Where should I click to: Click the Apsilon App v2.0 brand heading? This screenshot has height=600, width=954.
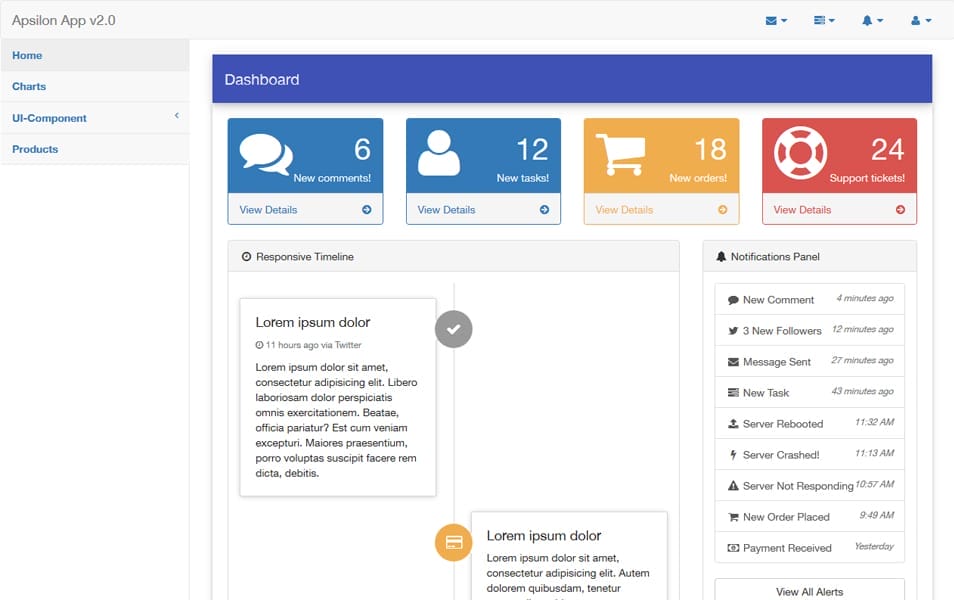[64, 19]
